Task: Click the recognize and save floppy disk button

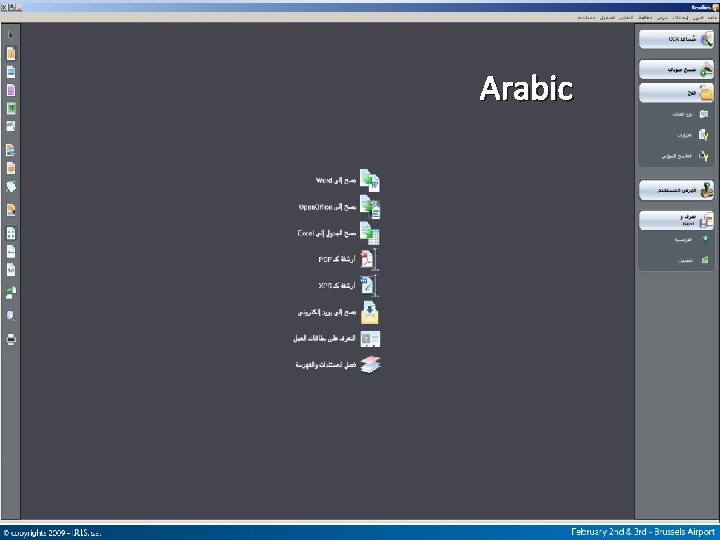Action: 676,220
